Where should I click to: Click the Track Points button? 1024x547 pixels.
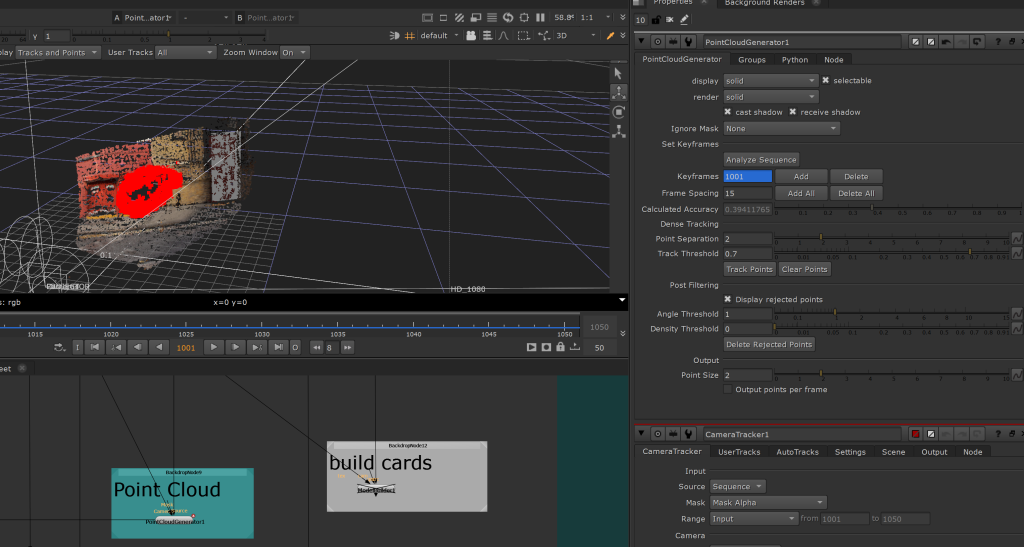[749, 269]
